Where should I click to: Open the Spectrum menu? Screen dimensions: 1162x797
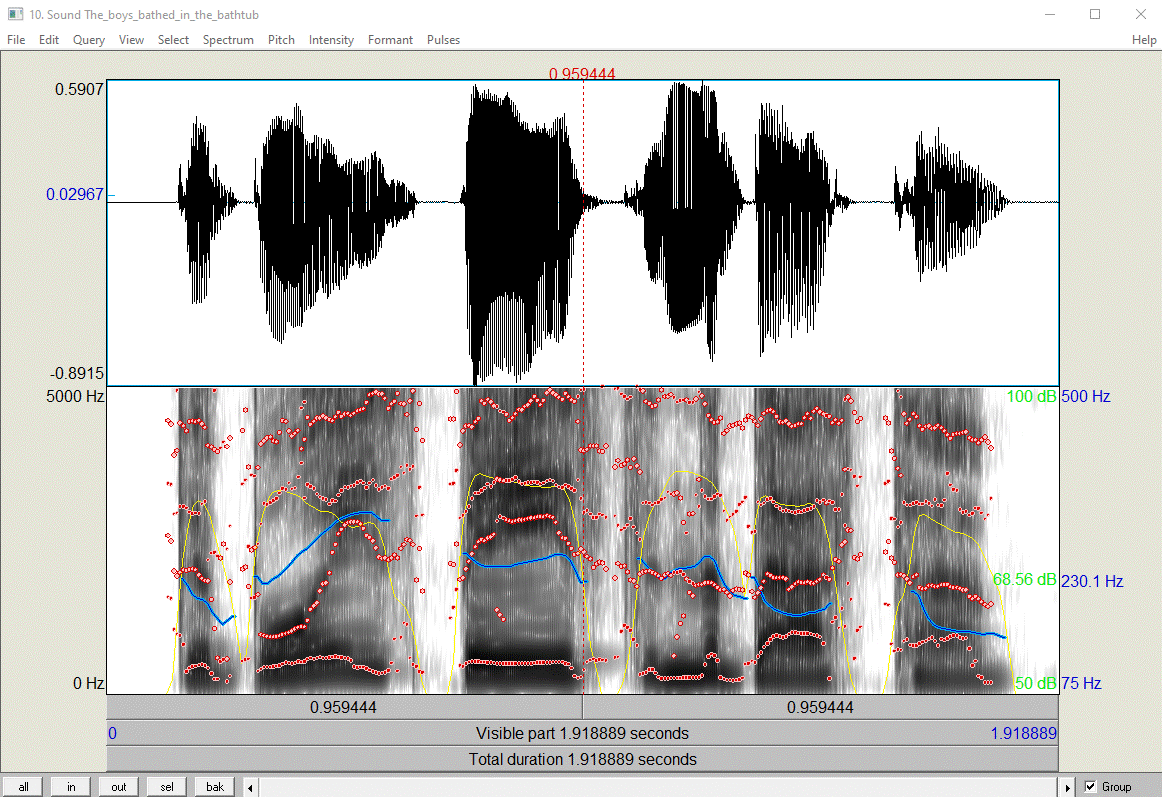coord(228,40)
